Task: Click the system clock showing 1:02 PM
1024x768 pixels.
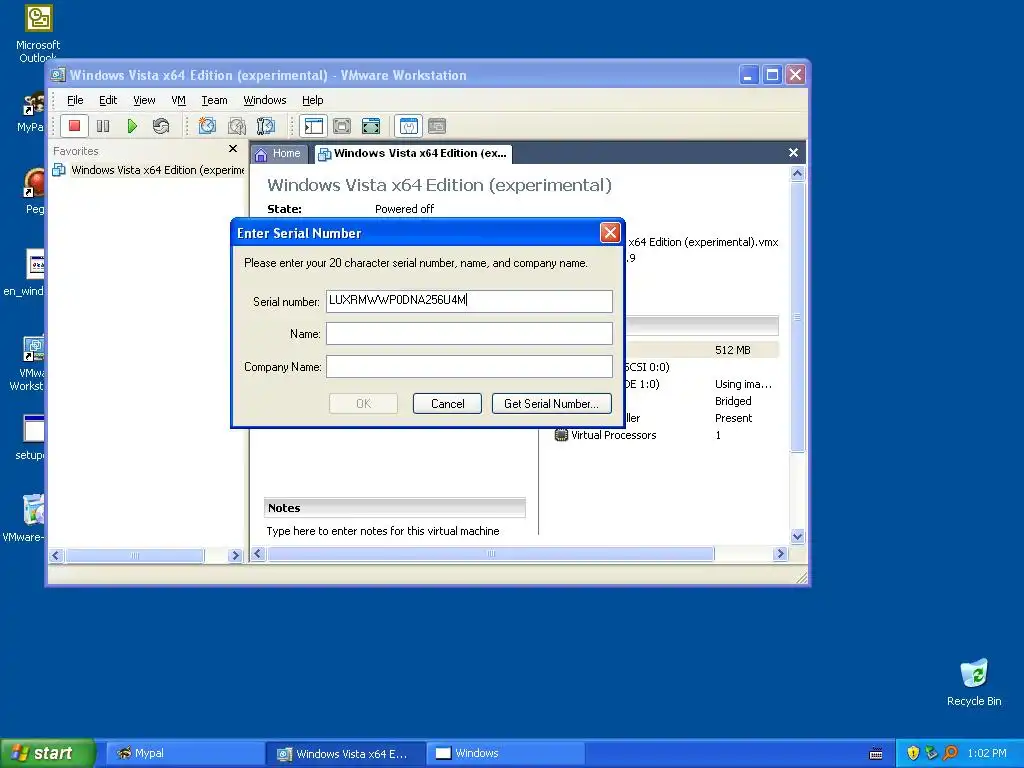Action: [987, 753]
